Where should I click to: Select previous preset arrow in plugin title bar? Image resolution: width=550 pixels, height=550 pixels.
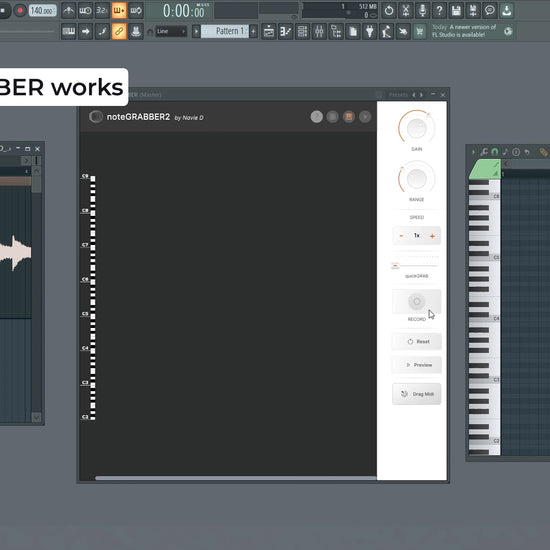click(414, 95)
